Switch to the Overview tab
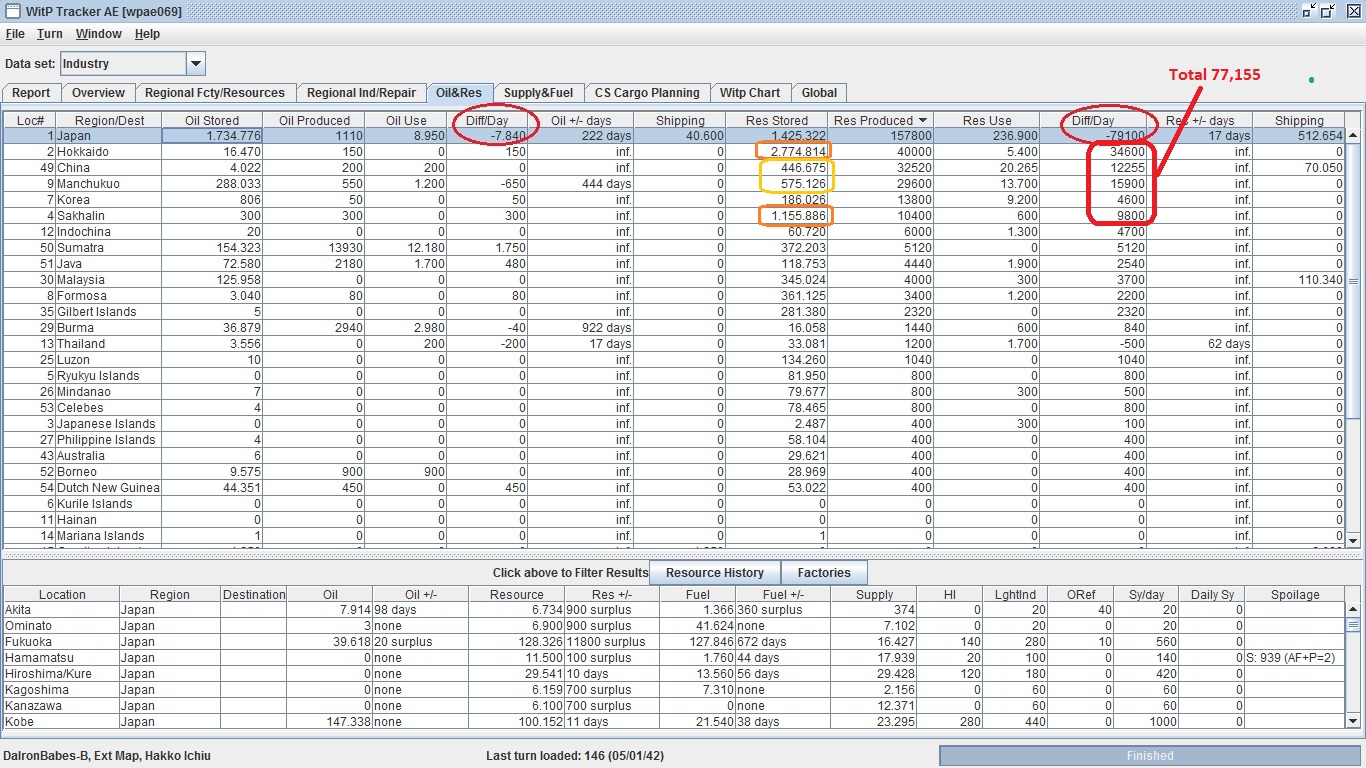The image size is (1366, 768). point(98,93)
